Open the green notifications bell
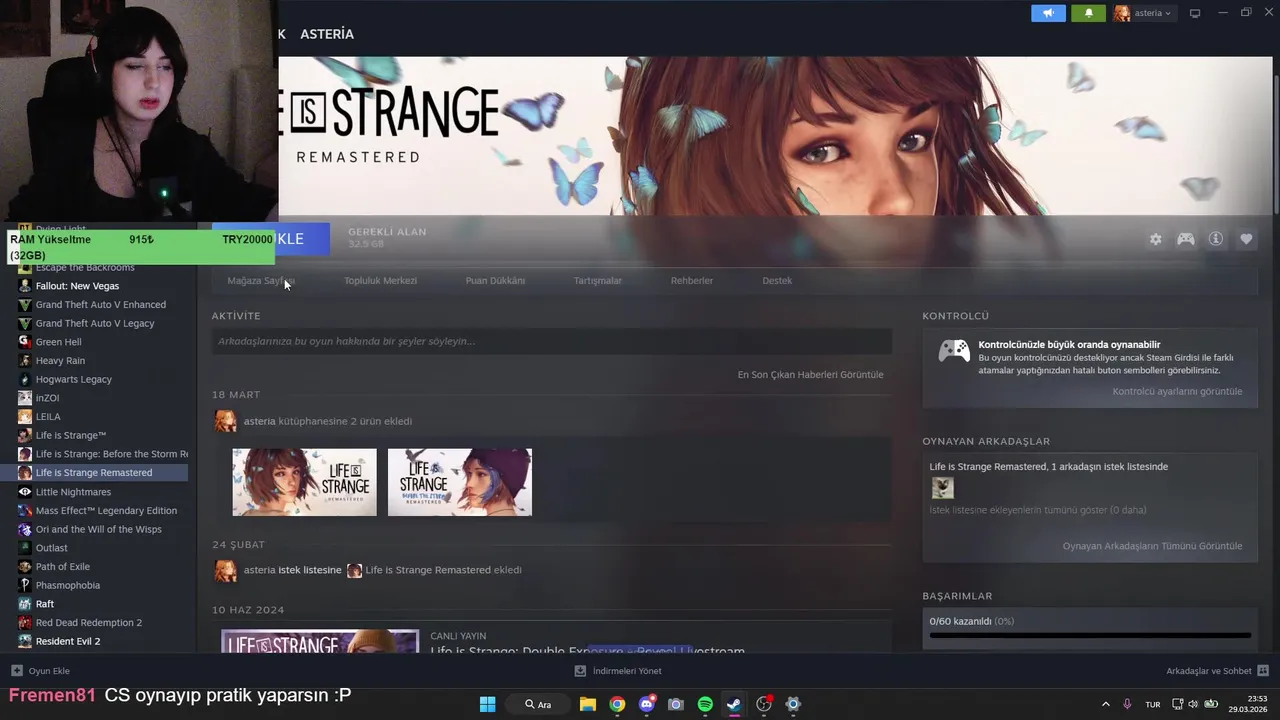Viewport: 1280px width, 720px height. point(1088,13)
